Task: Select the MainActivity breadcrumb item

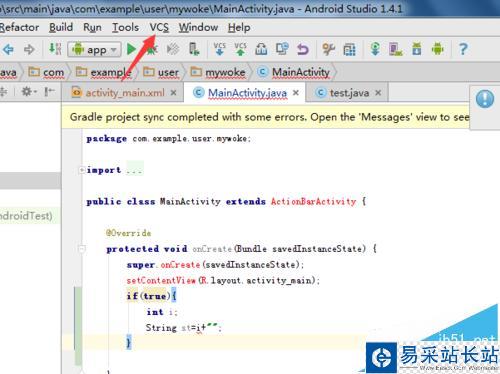Action: pyautogui.click(x=294, y=72)
